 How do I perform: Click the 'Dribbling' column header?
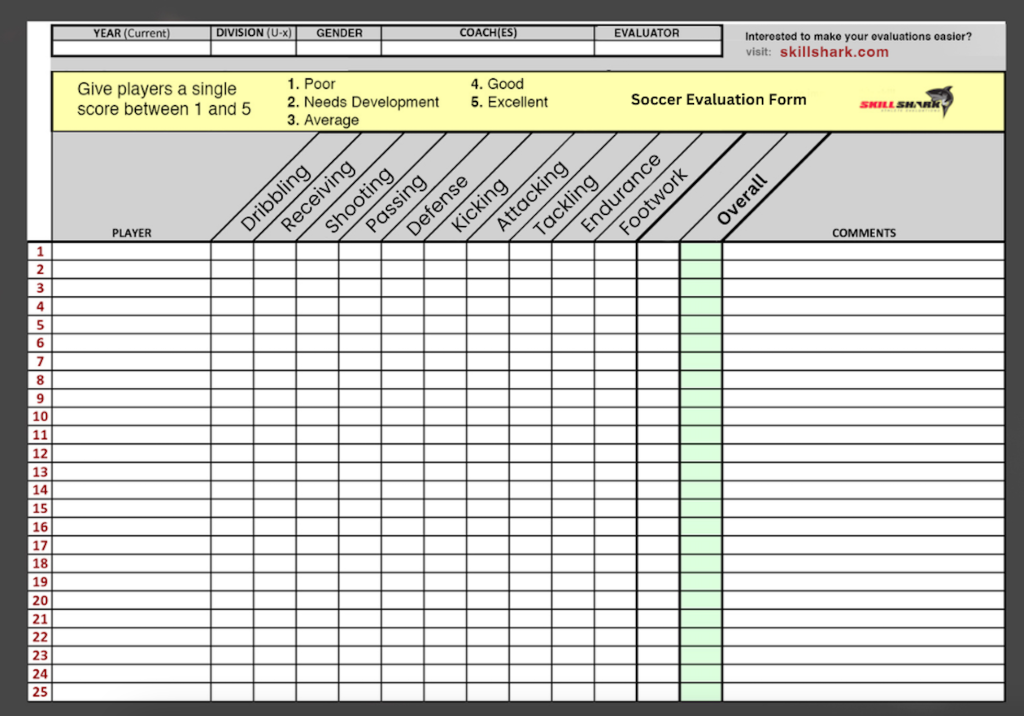click(x=275, y=198)
